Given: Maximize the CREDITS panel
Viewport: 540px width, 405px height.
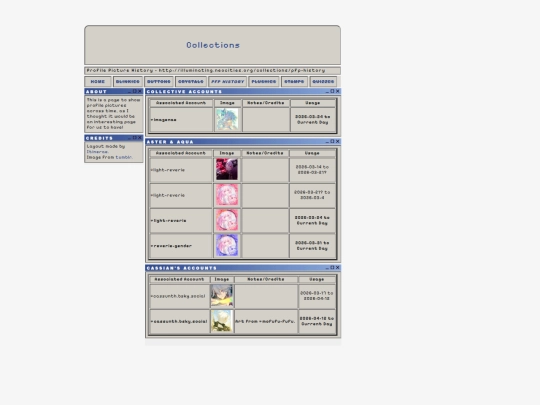Looking at the screenshot, I should pyautogui.click(x=135, y=138).
